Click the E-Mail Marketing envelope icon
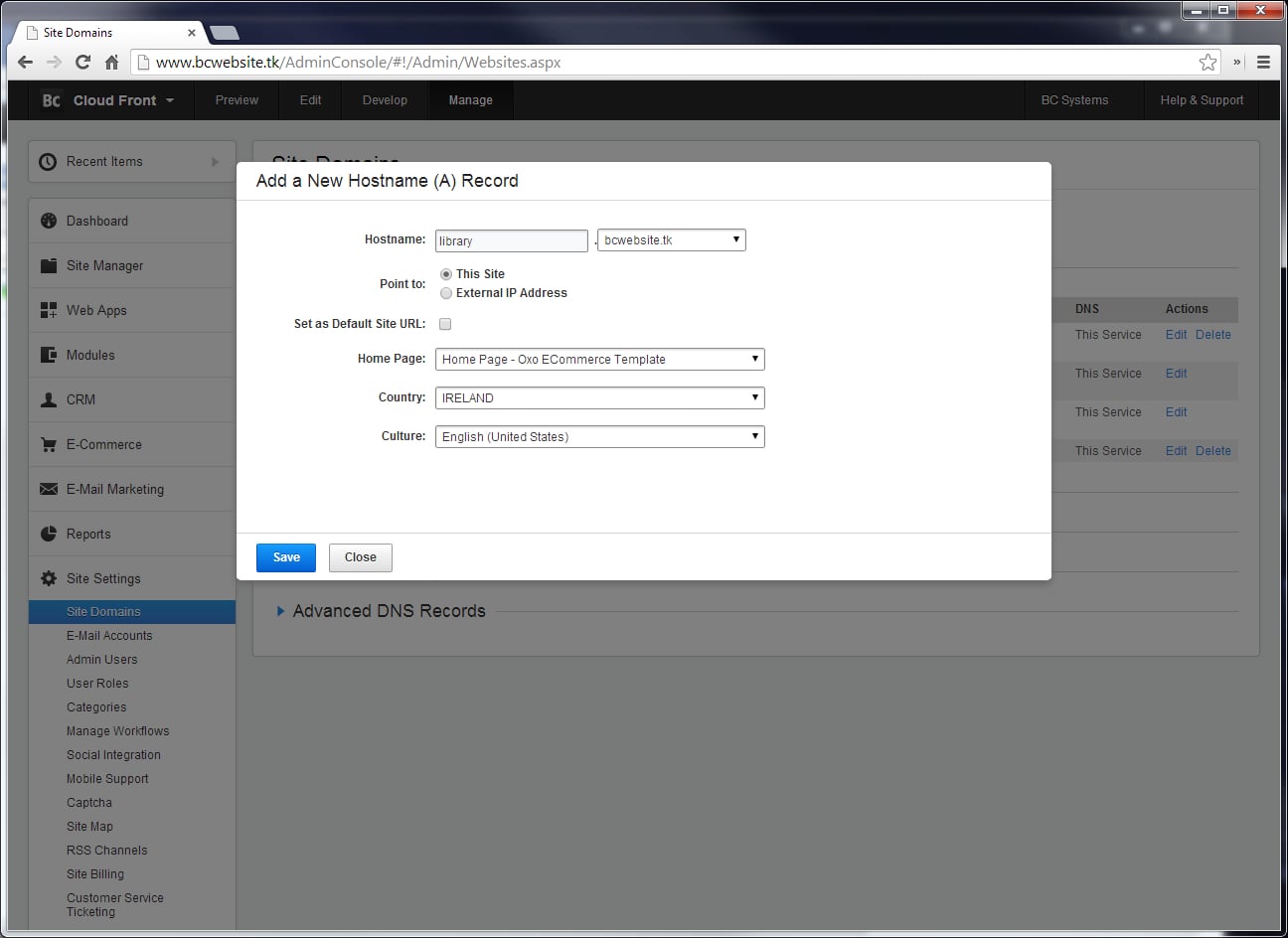 click(48, 489)
